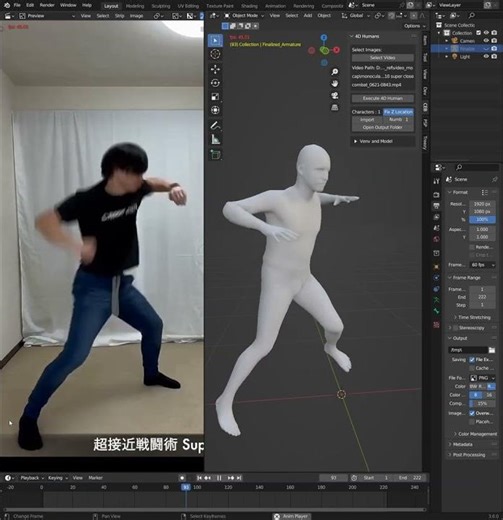503x520 pixels.
Task: Enable Cache Result checkbox
Action: point(472,368)
